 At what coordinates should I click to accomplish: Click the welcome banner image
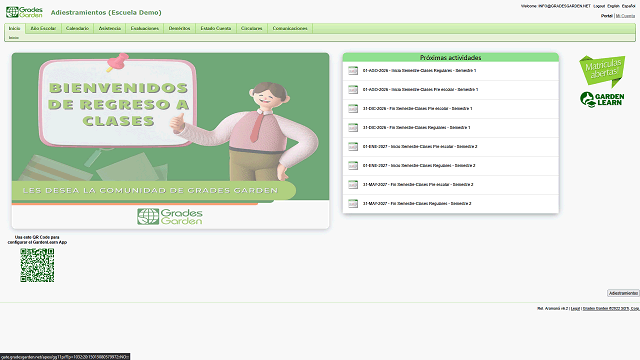tap(170, 140)
